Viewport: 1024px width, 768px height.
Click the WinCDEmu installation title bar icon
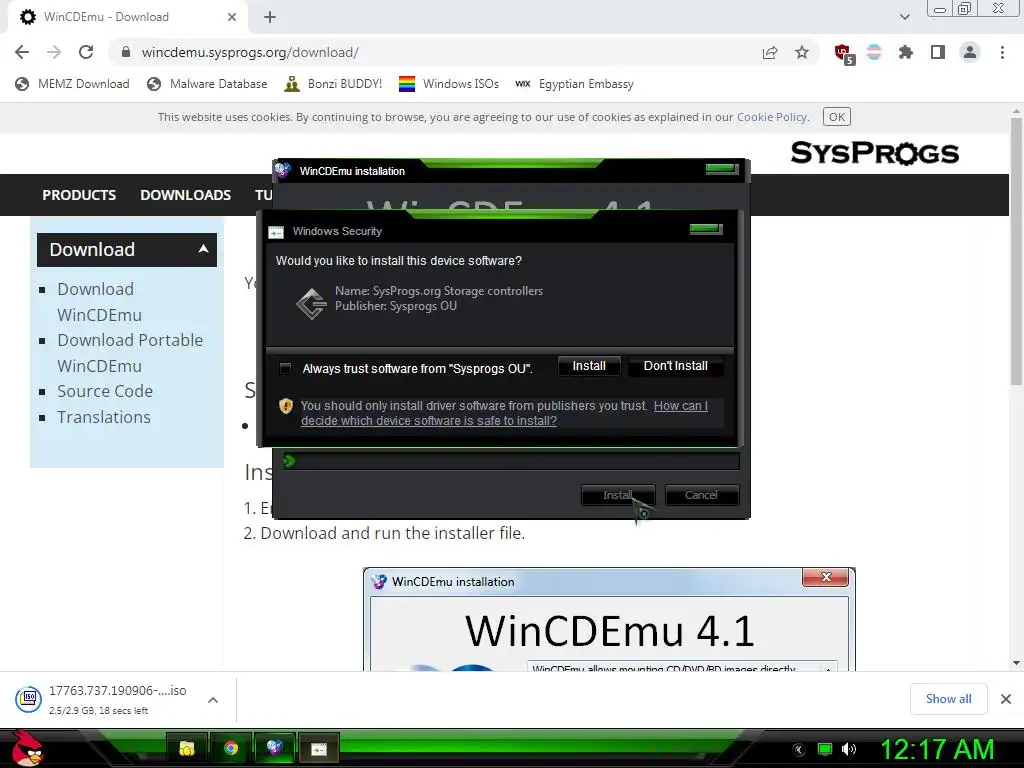click(283, 170)
